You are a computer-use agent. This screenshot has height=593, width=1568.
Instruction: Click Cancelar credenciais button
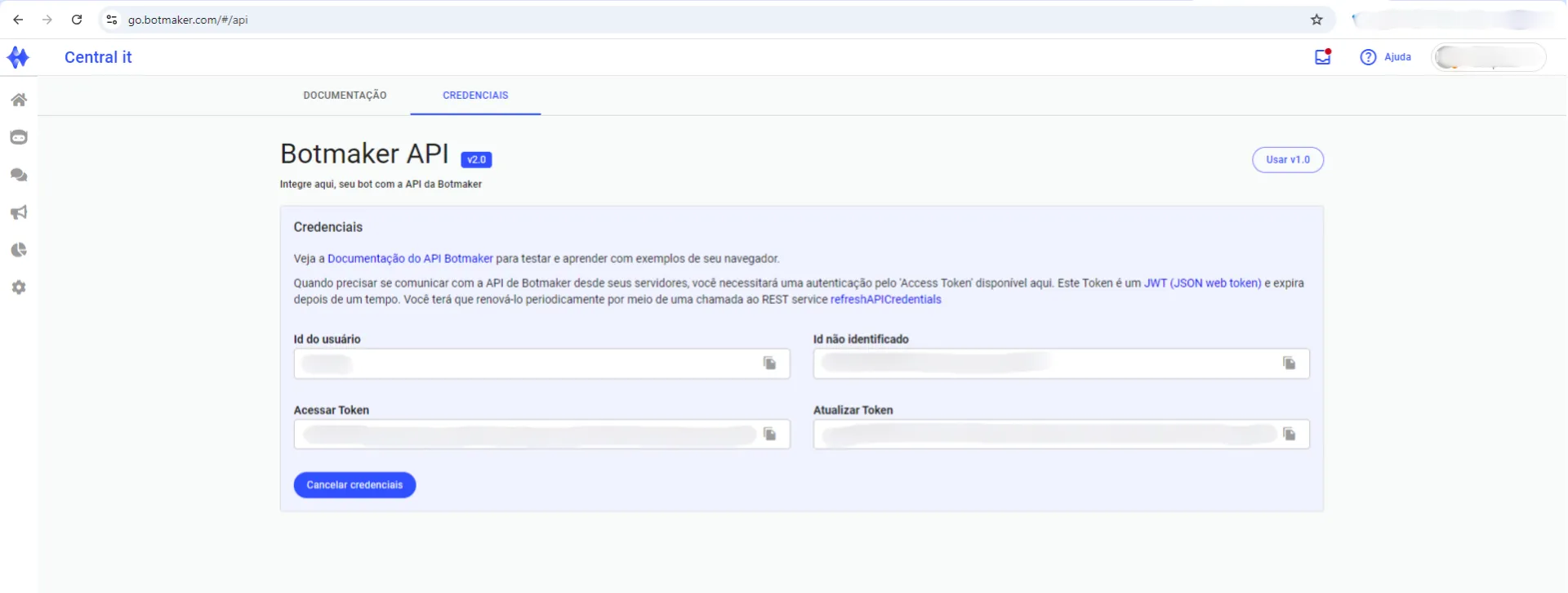pos(354,485)
